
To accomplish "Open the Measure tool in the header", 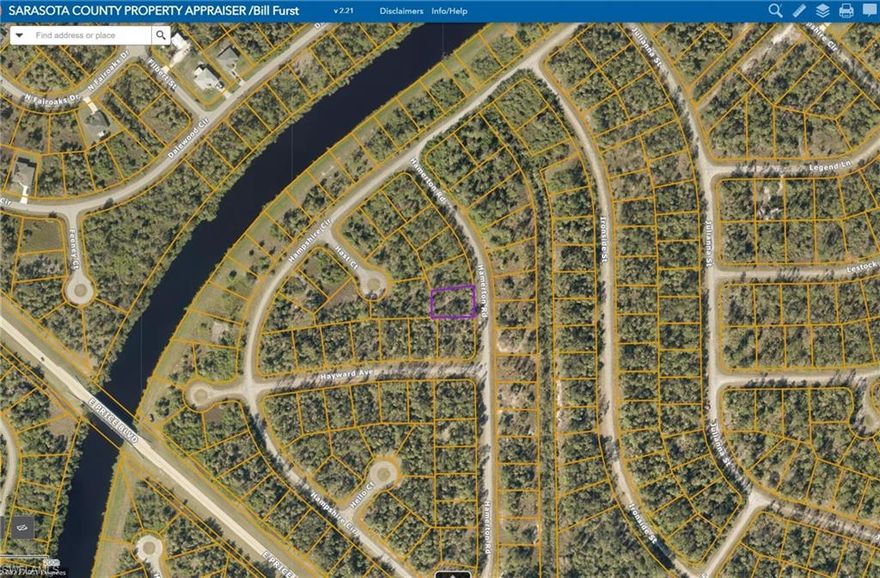I will tap(799, 11).
